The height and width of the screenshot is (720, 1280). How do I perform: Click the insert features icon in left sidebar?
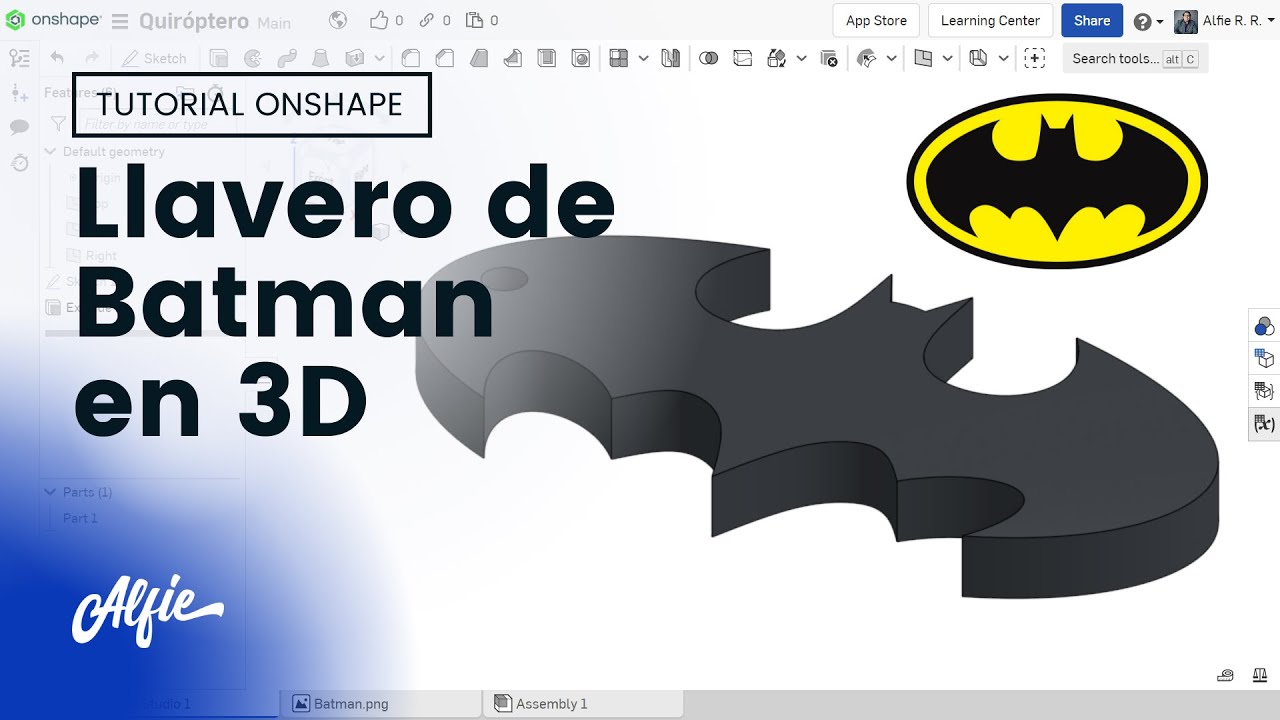coord(19,93)
